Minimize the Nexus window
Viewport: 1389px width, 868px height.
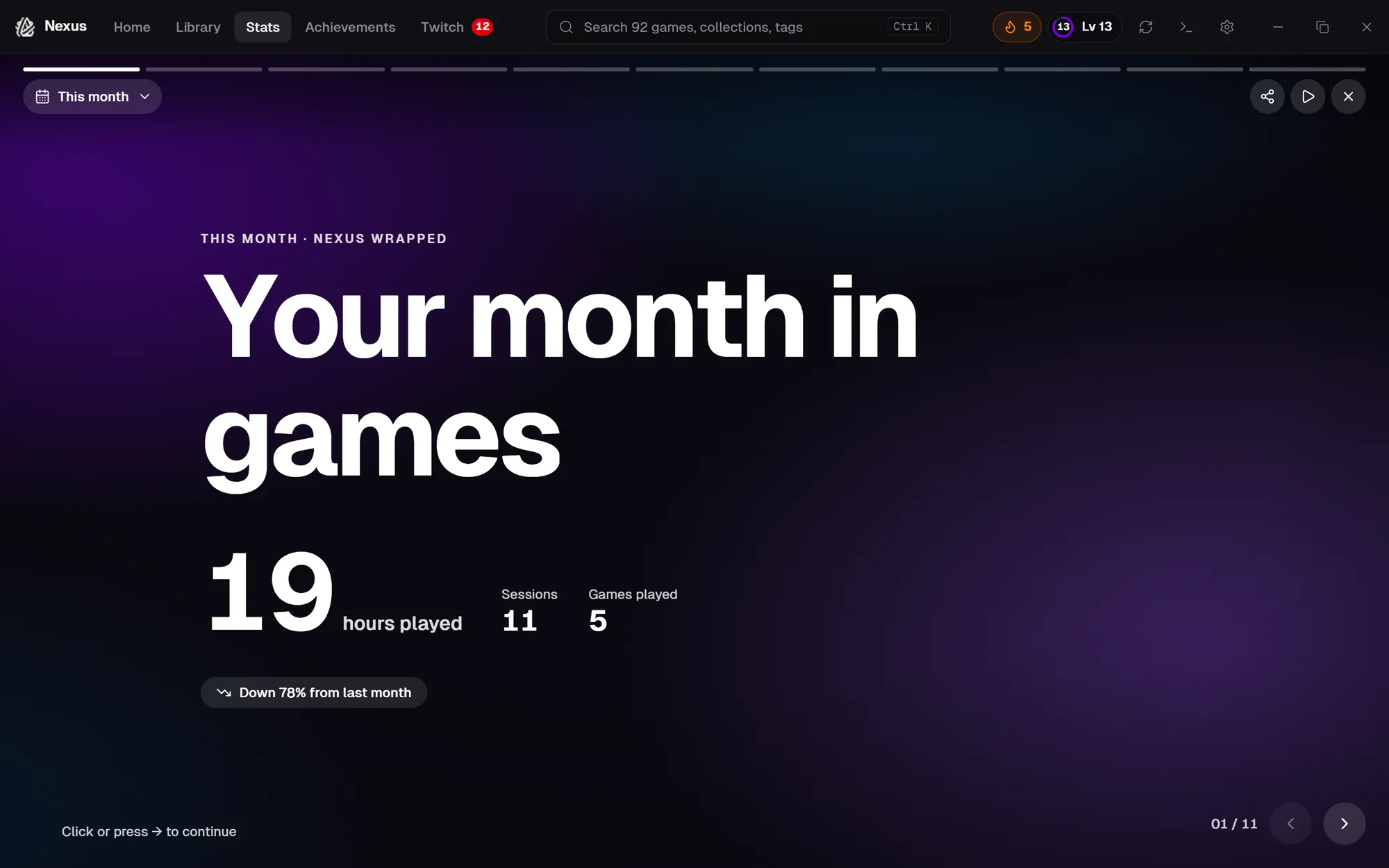tap(1278, 27)
